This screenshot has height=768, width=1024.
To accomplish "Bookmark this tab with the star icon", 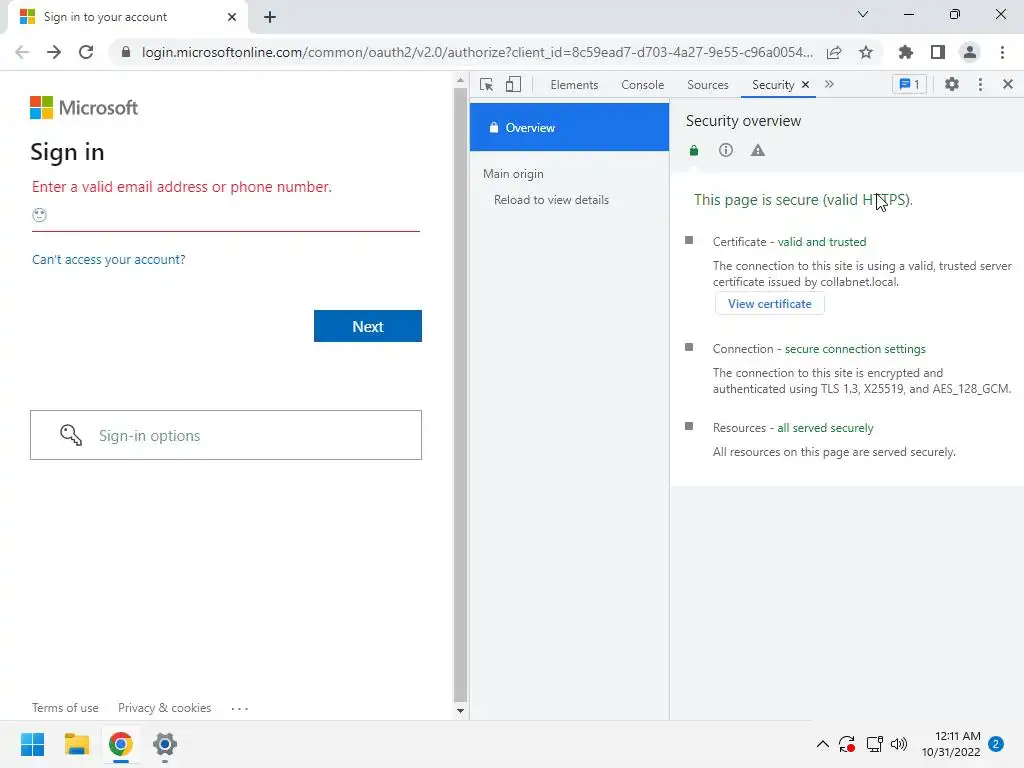I will 866,52.
